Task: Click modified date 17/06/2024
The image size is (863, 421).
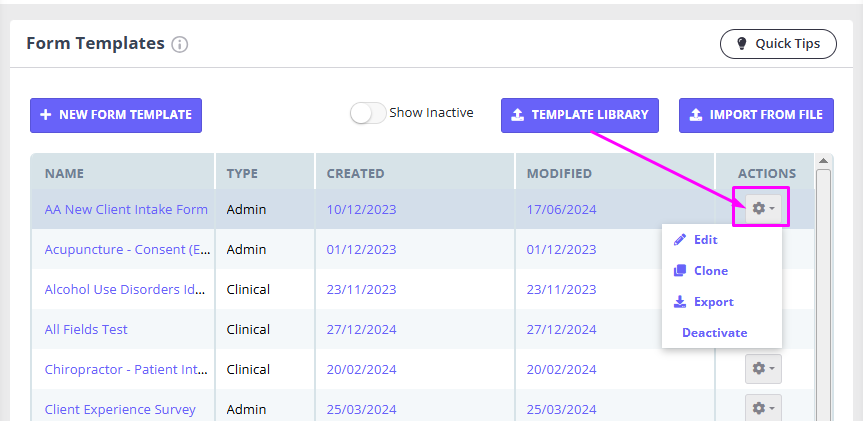Action: [561, 210]
